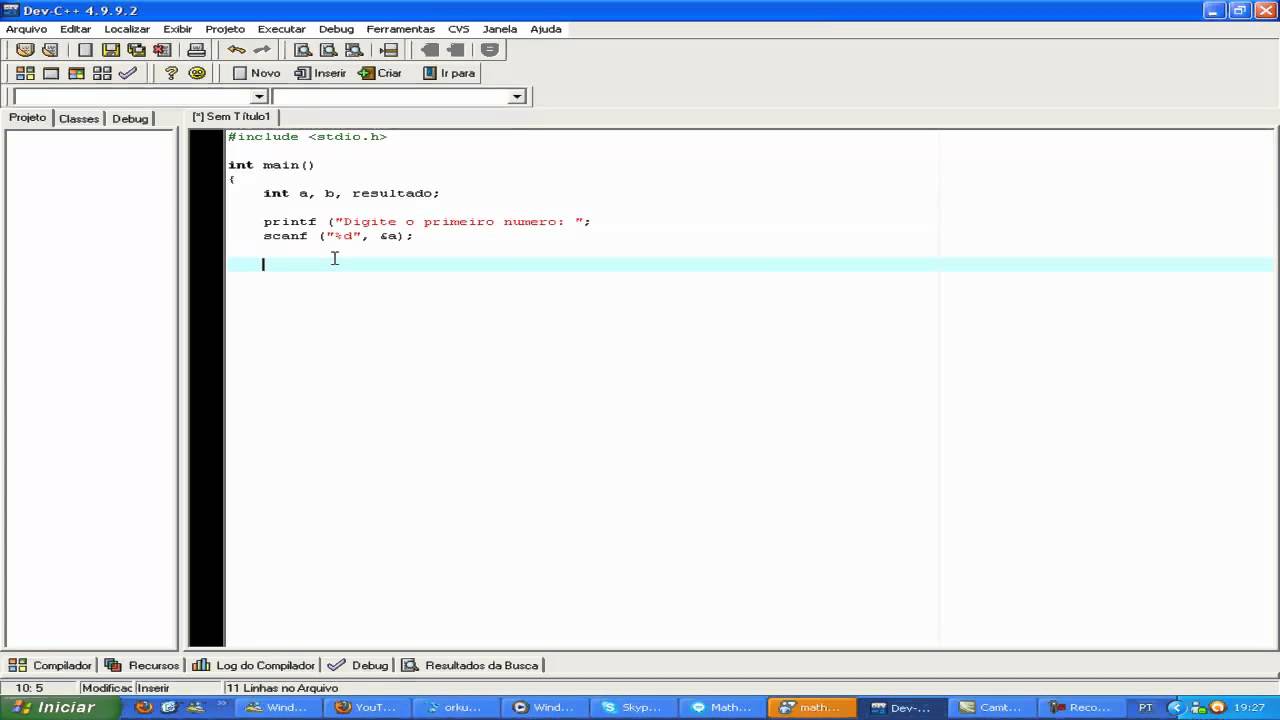The width and height of the screenshot is (1280, 720).
Task: Click the Compile grid icon
Action: 25,73
